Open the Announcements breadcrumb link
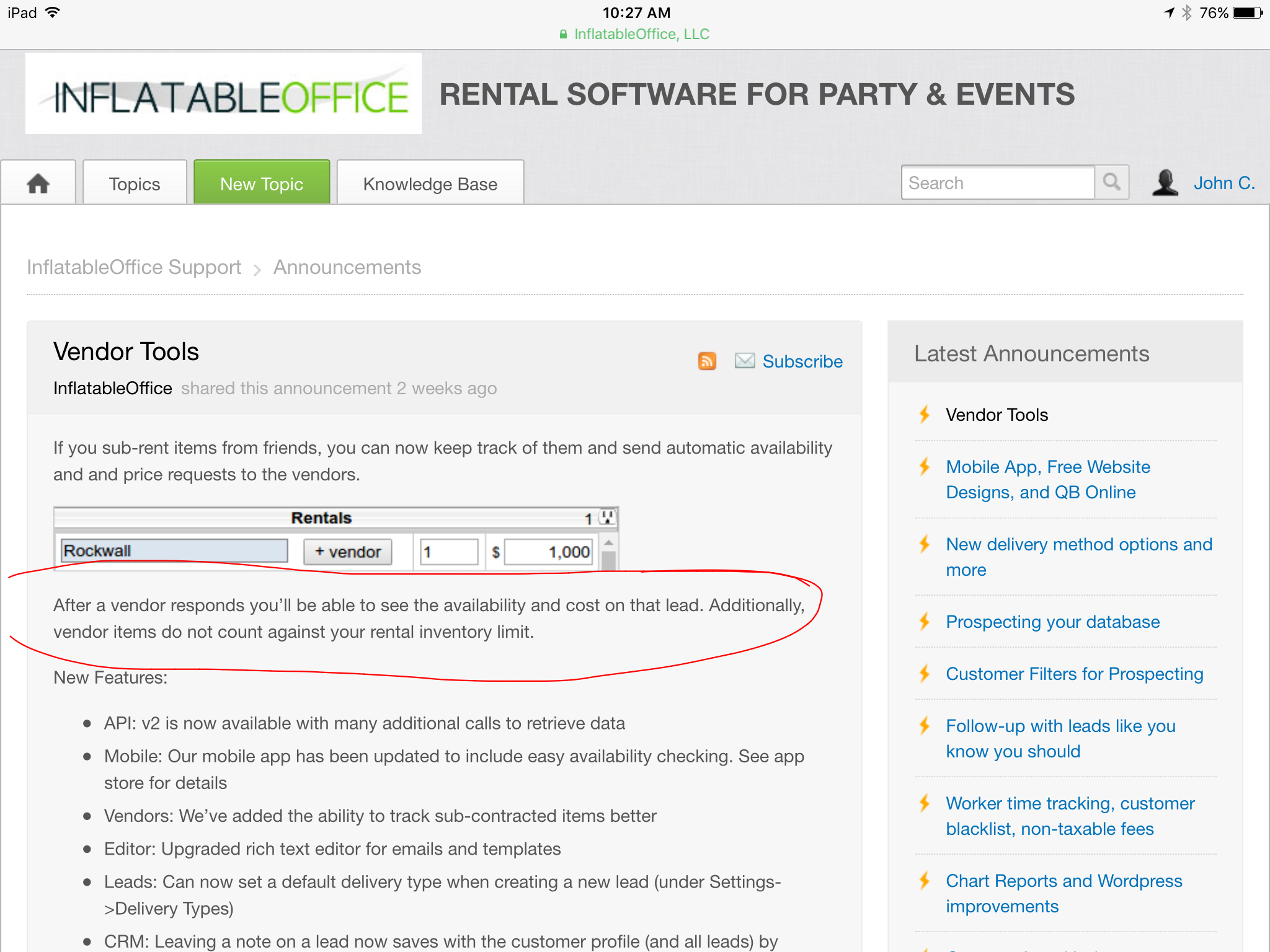The height and width of the screenshot is (952, 1270). (347, 267)
